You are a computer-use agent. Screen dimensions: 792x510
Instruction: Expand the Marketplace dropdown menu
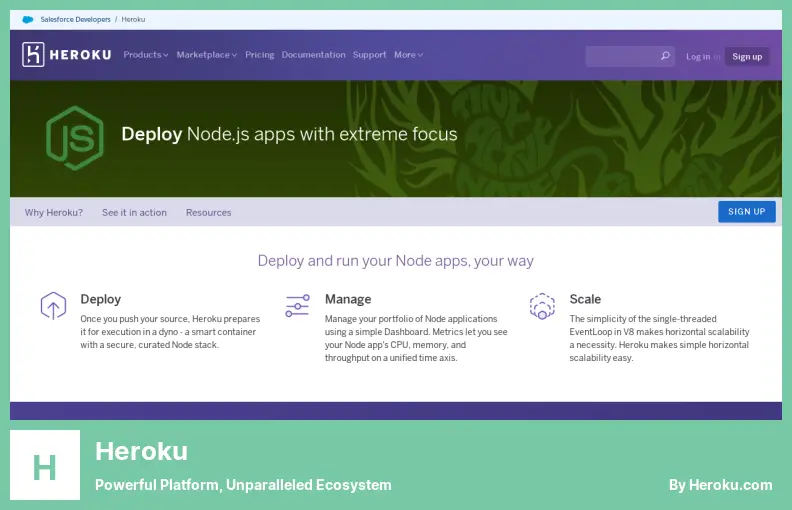point(207,55)
